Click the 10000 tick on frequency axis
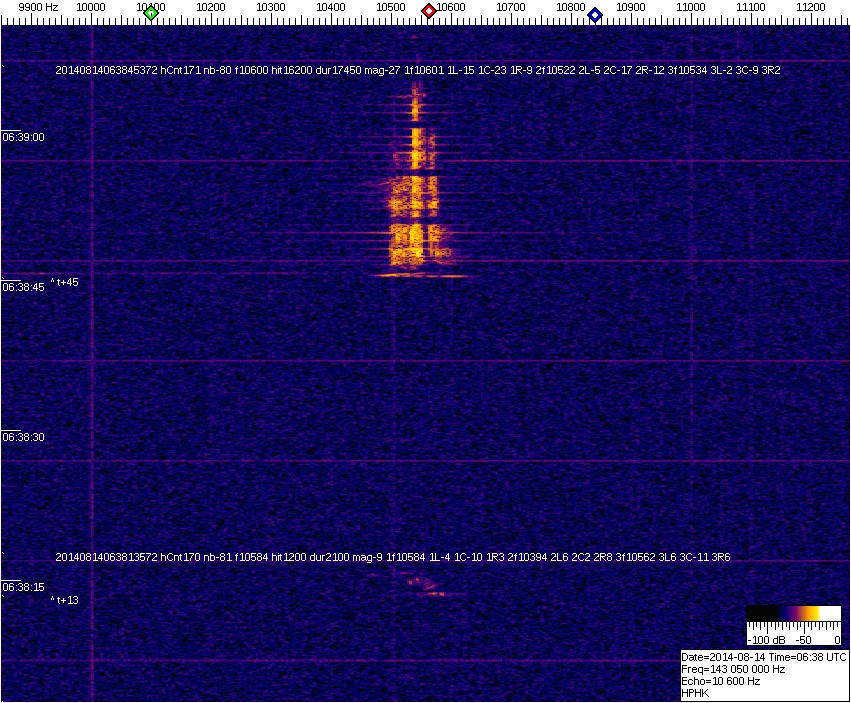The width and height of the screenshot is (851, 703). coord(91,8)
